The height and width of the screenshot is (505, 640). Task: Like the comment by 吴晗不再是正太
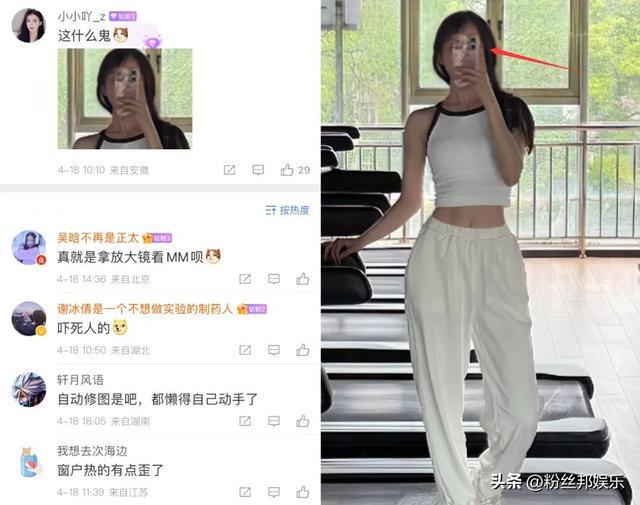[x=302, y=279]
